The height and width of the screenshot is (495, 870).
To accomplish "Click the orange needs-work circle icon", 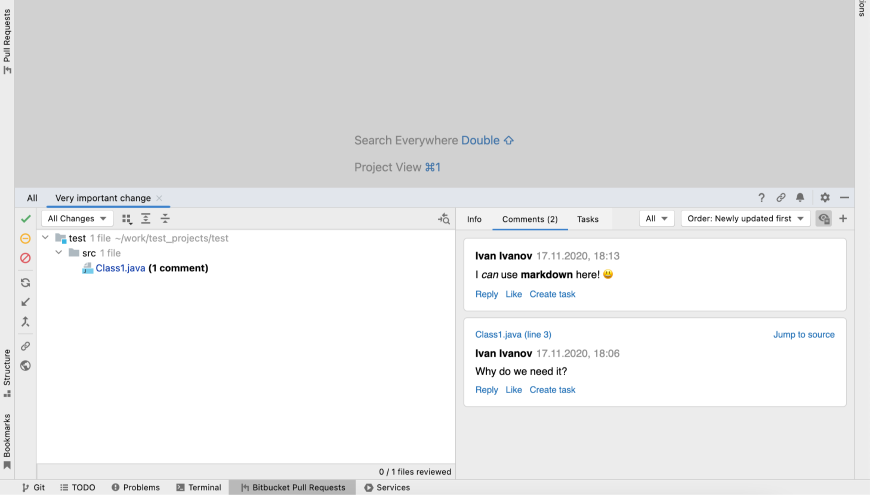I will [26, 238].
